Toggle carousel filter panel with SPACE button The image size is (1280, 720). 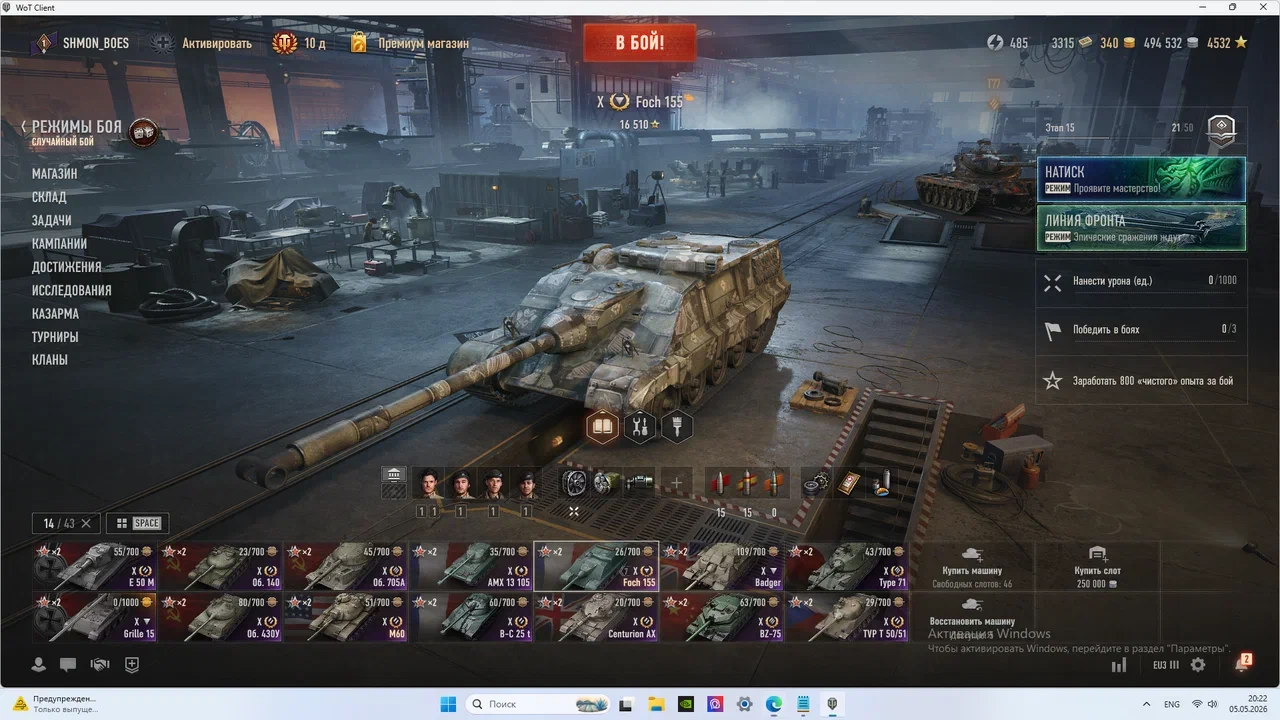pos(137,523)
